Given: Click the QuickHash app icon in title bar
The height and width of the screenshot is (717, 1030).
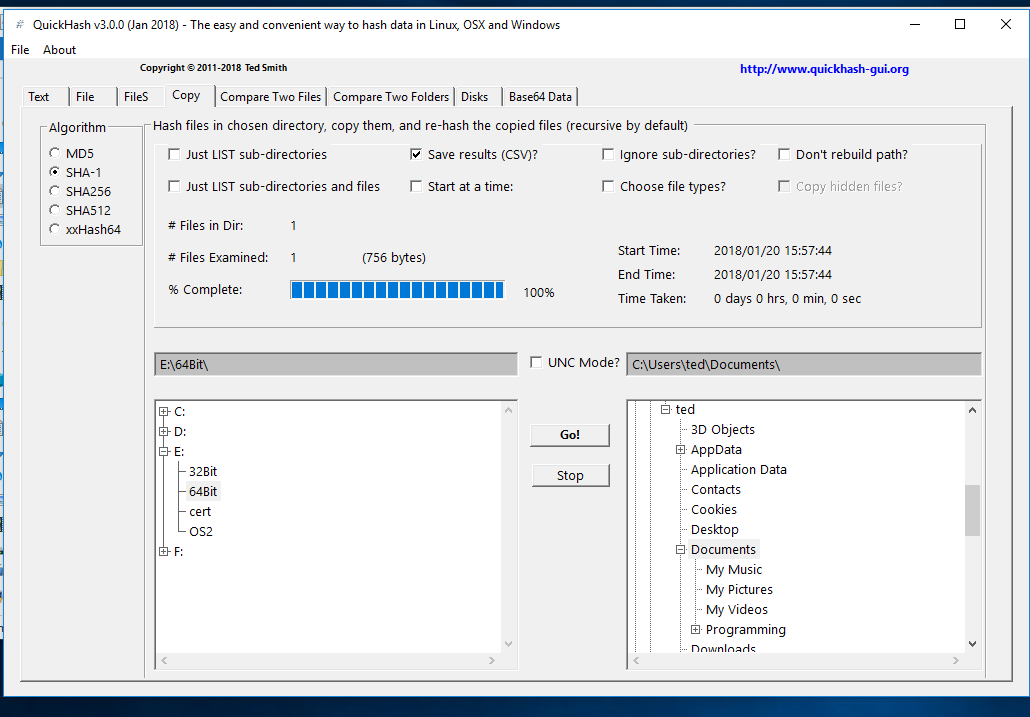Looking at the screenshot, I should click(x=19, y=24).
